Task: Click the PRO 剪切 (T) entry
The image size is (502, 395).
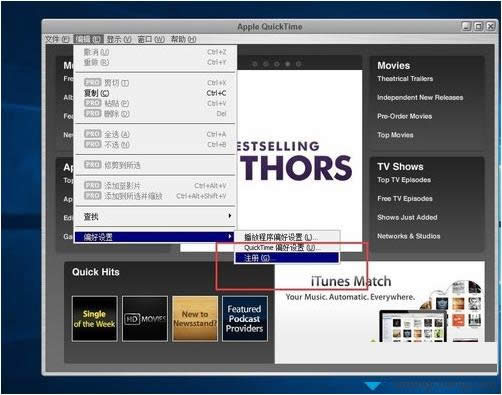Action: tap(155, 83)
